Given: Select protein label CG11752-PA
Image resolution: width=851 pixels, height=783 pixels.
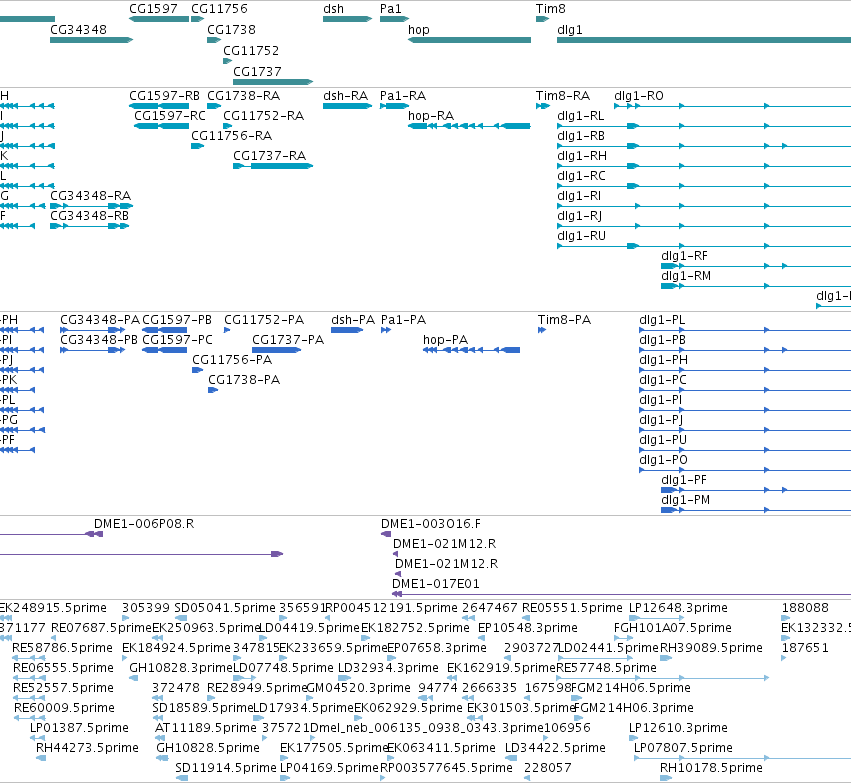Looking at the screenshot, I should pos(264,320).
